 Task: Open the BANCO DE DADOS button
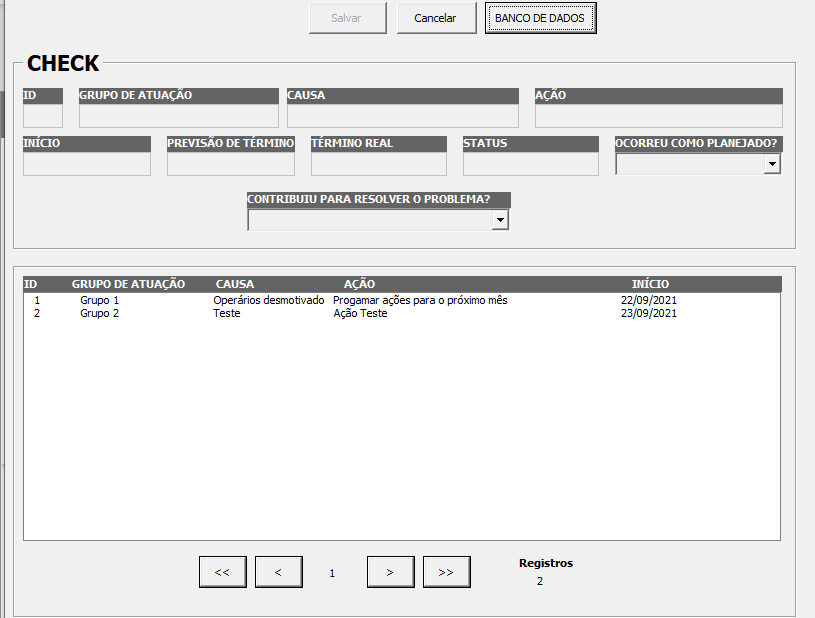541,18
